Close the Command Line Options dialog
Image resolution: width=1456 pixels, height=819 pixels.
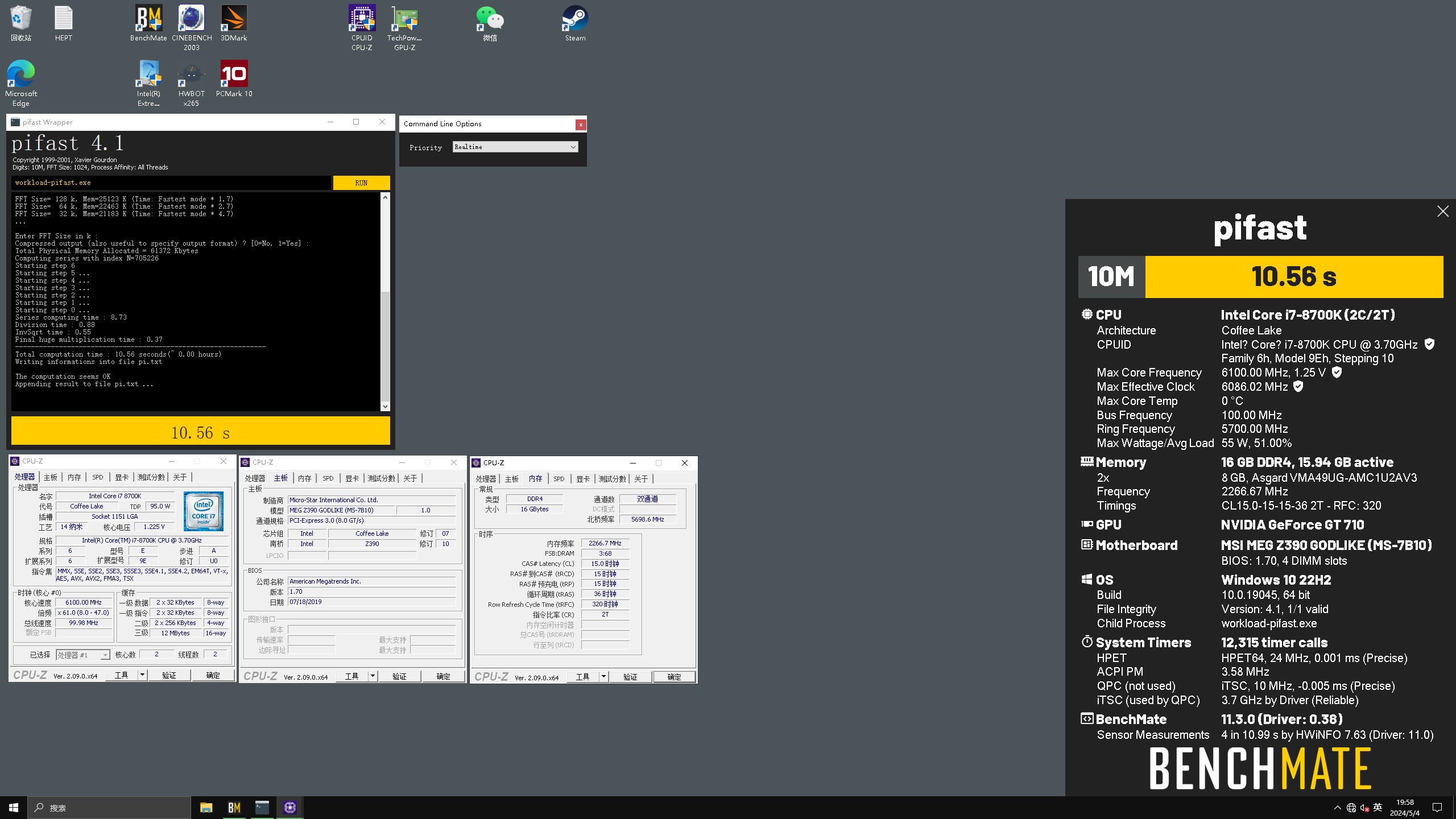pyautogui.click(x=580, y=125)
